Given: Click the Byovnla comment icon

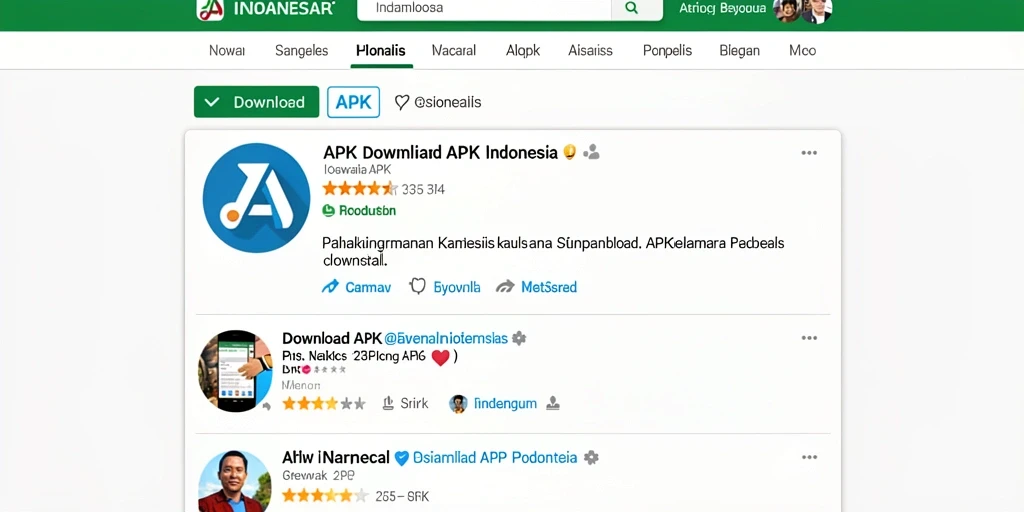Looking at the screenshot, I should [x=417, y=287].
